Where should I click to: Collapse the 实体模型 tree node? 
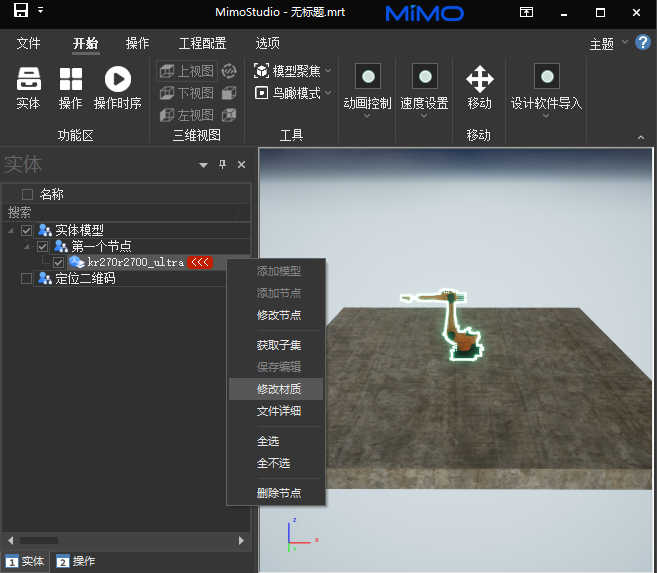(x=11, y=231)
